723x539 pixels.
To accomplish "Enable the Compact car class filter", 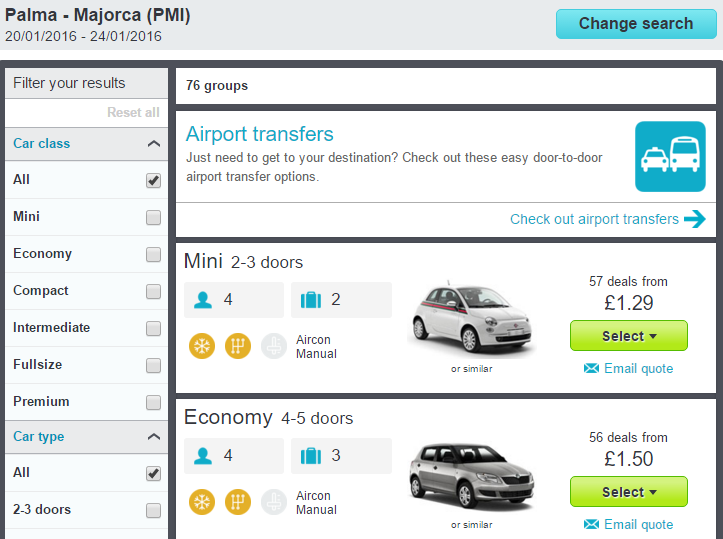I will (x=154, y=291).
